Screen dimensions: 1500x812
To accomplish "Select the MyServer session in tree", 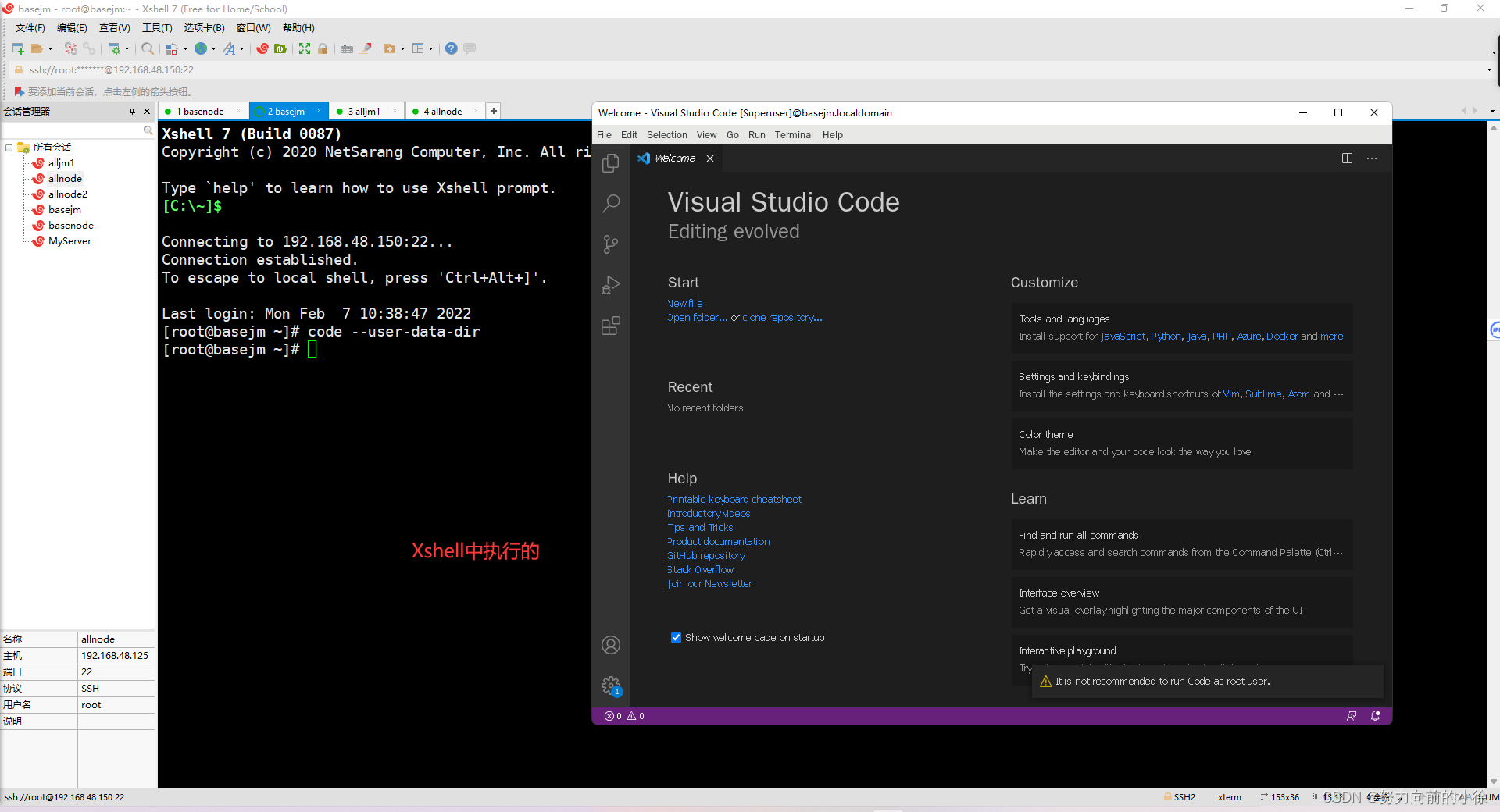I will [x=70, y=240].
